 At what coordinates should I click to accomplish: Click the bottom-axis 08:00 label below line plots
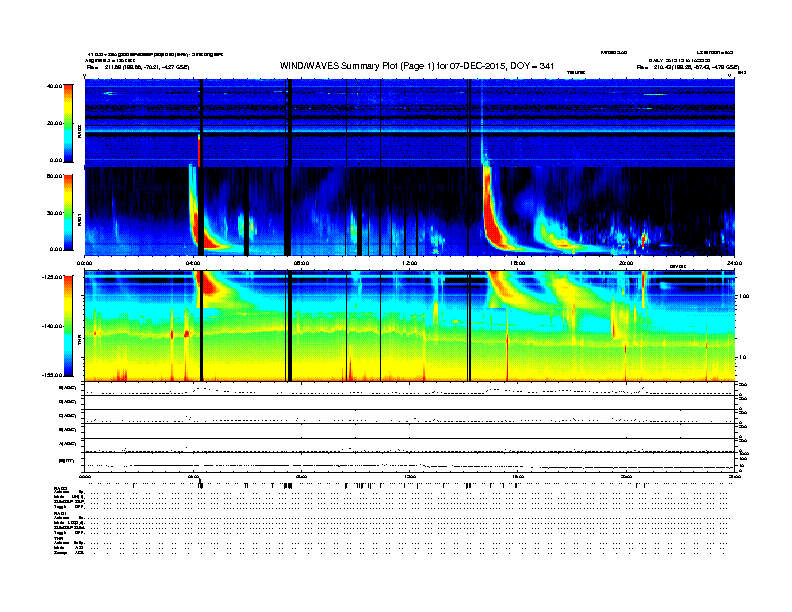pyautogui.click(x=301, y=476)
